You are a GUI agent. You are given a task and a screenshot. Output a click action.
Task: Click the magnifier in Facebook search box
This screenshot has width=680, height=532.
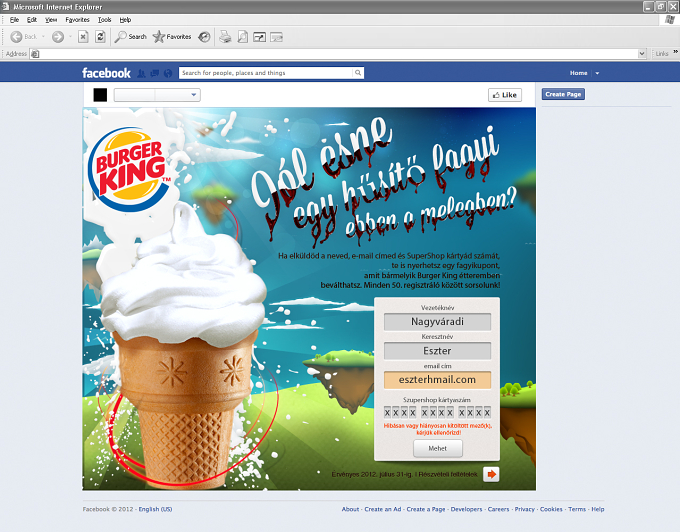pos(358,73)
